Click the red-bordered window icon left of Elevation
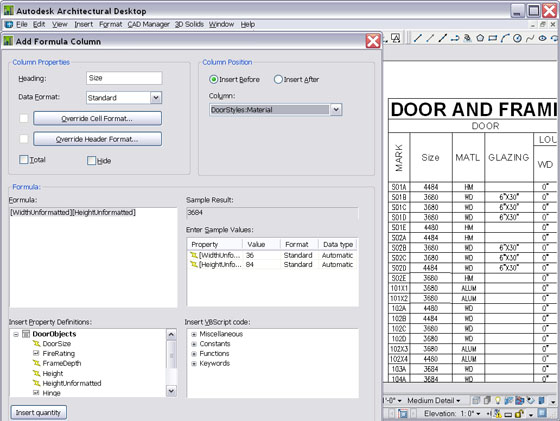Image resolution: width=560 pixels, height=421 pixels. click(403, 414)
